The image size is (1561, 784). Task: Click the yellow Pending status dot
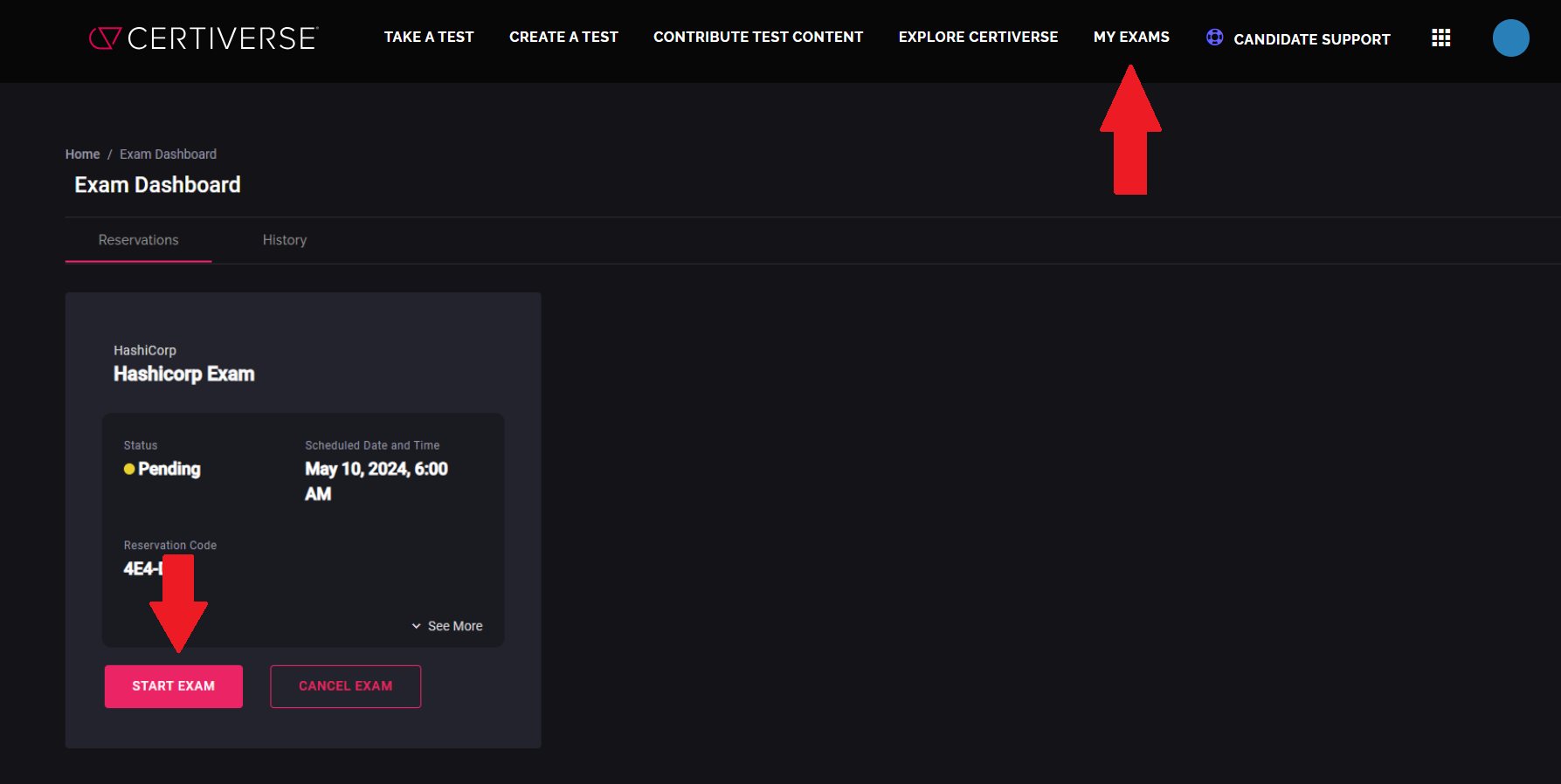[129, 469]
